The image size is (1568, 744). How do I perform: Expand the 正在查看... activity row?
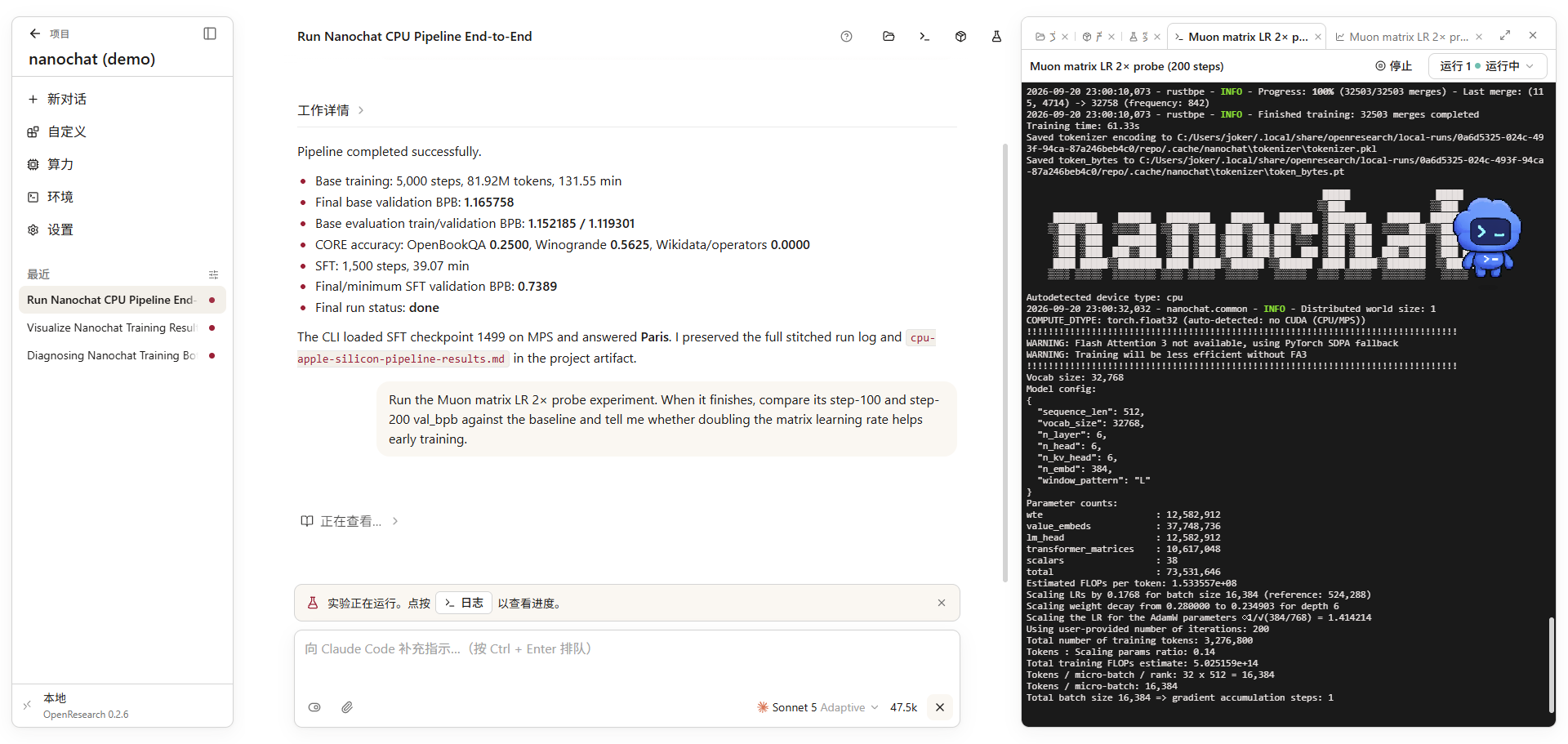coord(350,521)
